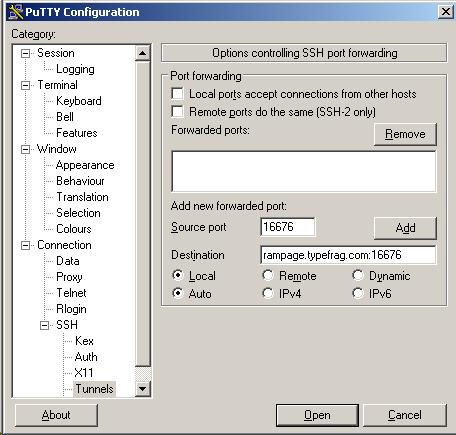Click the Add button

405,228
